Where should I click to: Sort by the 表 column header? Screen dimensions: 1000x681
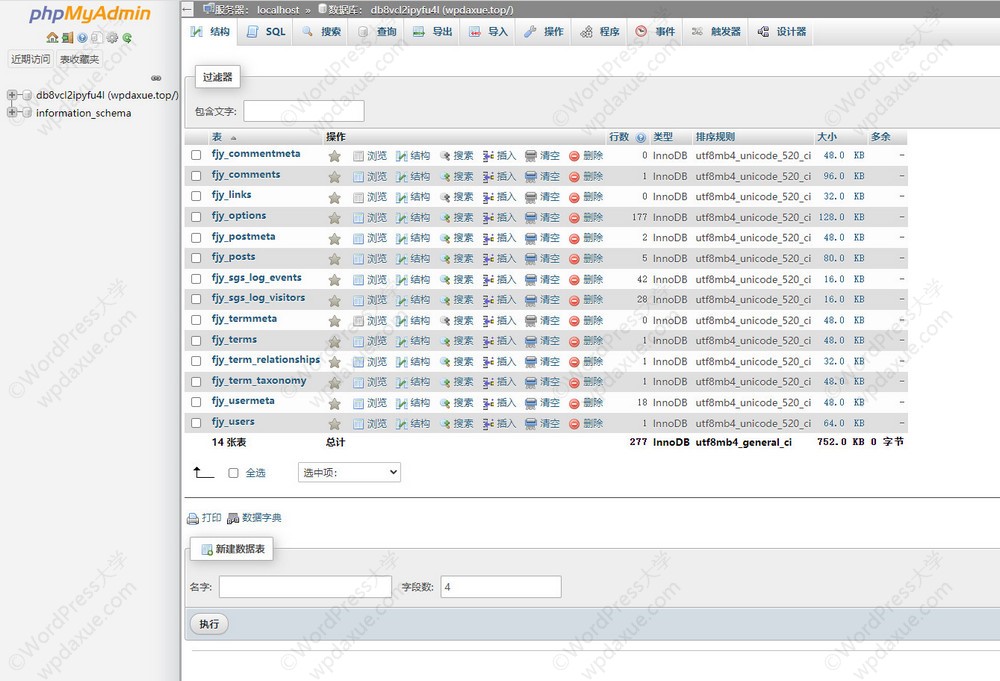217,137
